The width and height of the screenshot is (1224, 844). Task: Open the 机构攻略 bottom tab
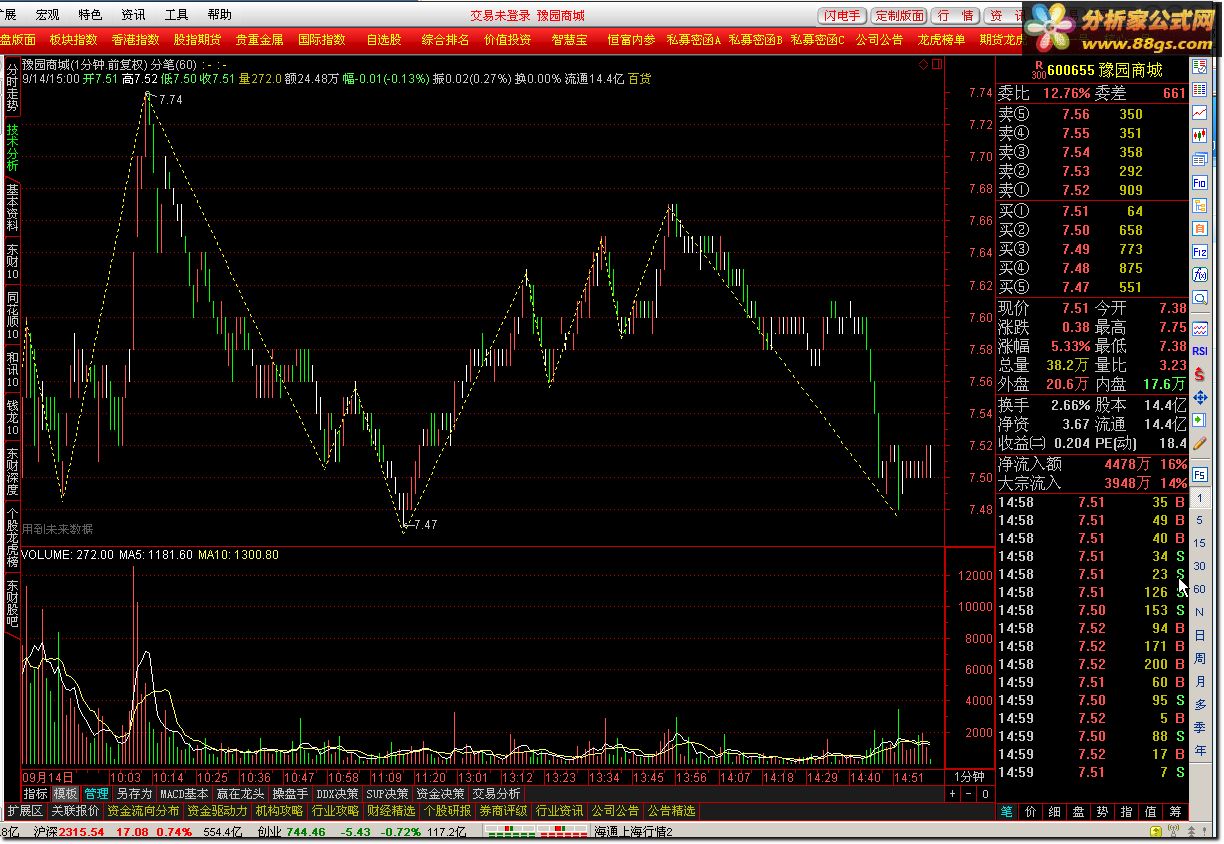coord(279,811)
